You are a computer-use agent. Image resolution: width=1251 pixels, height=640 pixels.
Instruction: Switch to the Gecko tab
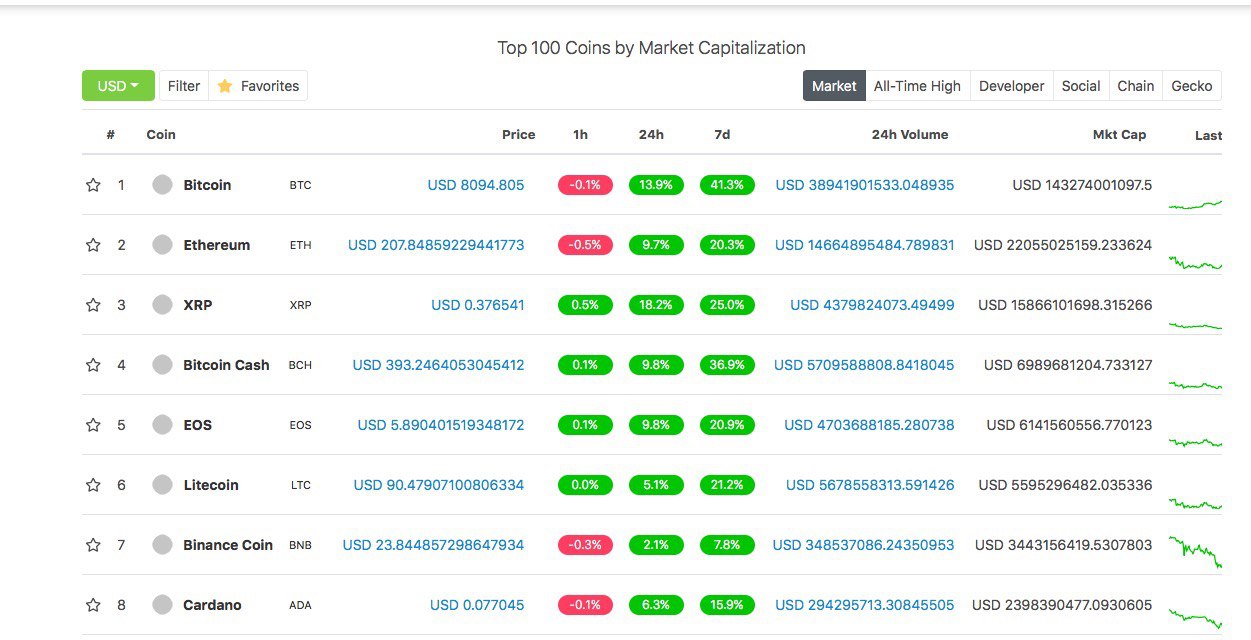[x=1192, y=86]
